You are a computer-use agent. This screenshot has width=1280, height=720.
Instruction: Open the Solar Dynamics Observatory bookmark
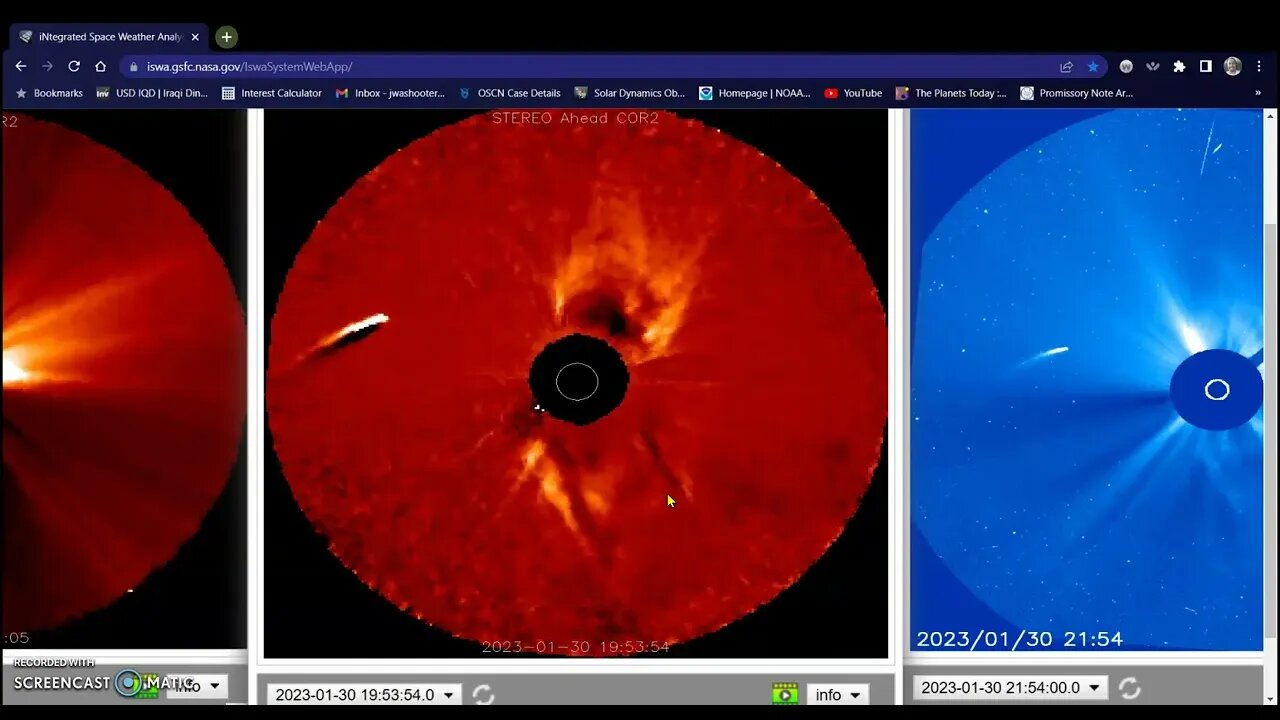tap(630, 93)
